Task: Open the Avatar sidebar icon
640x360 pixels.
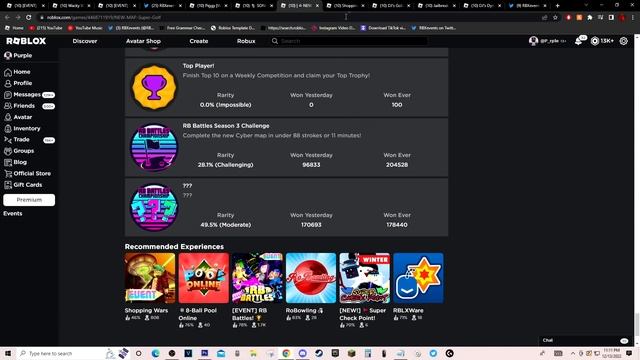Action: (8, 117)
